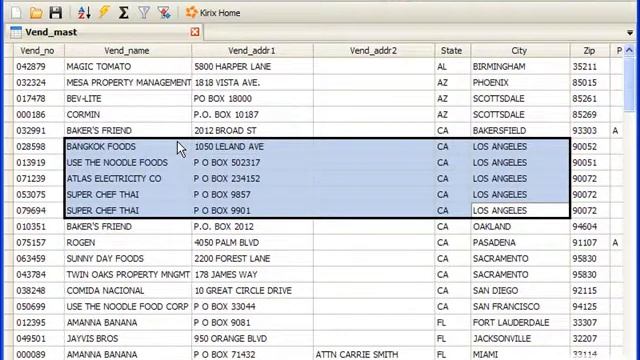The width and height of the screenshot is (640, 360).
Task: Click the Sigma group/sum icon
Action: (124, 13)
